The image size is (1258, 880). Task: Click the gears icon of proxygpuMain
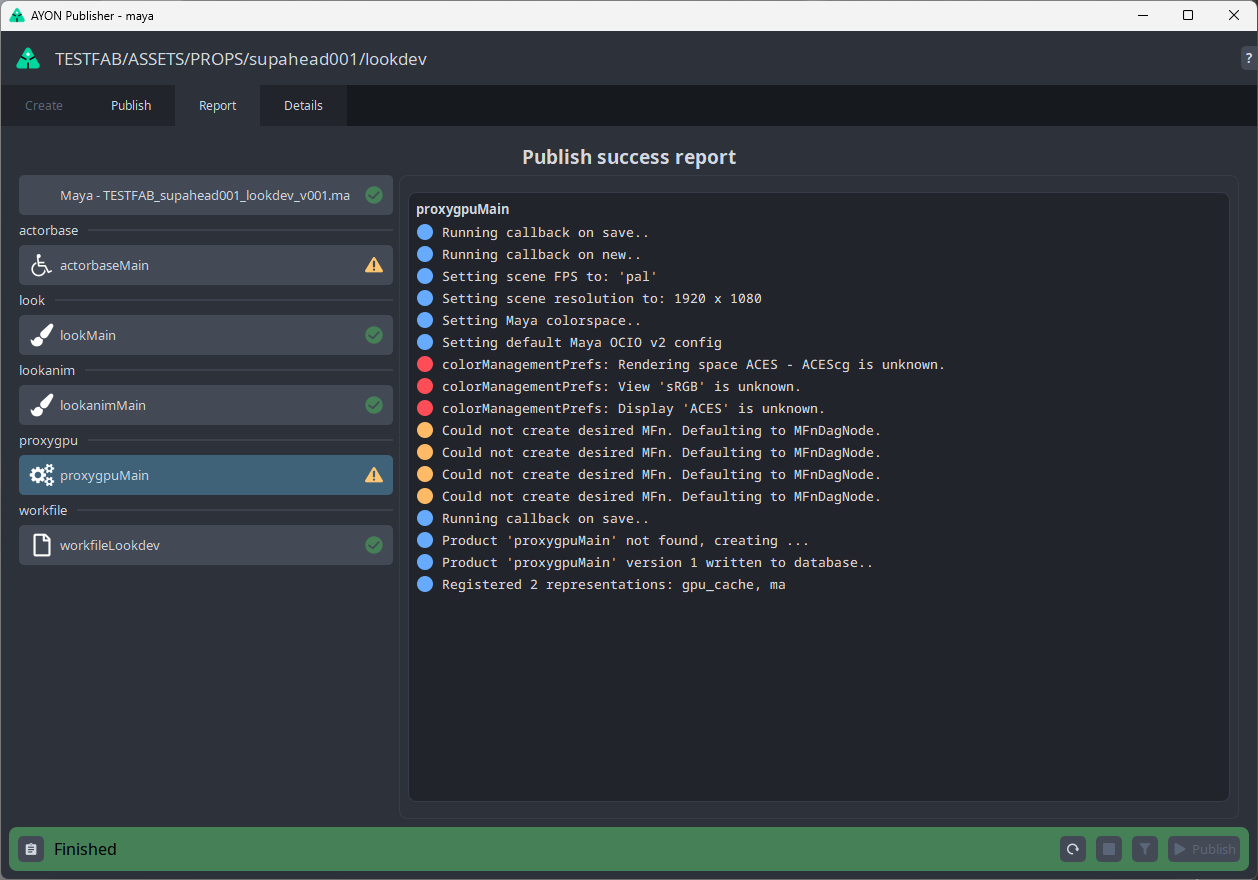coord(41,475)
